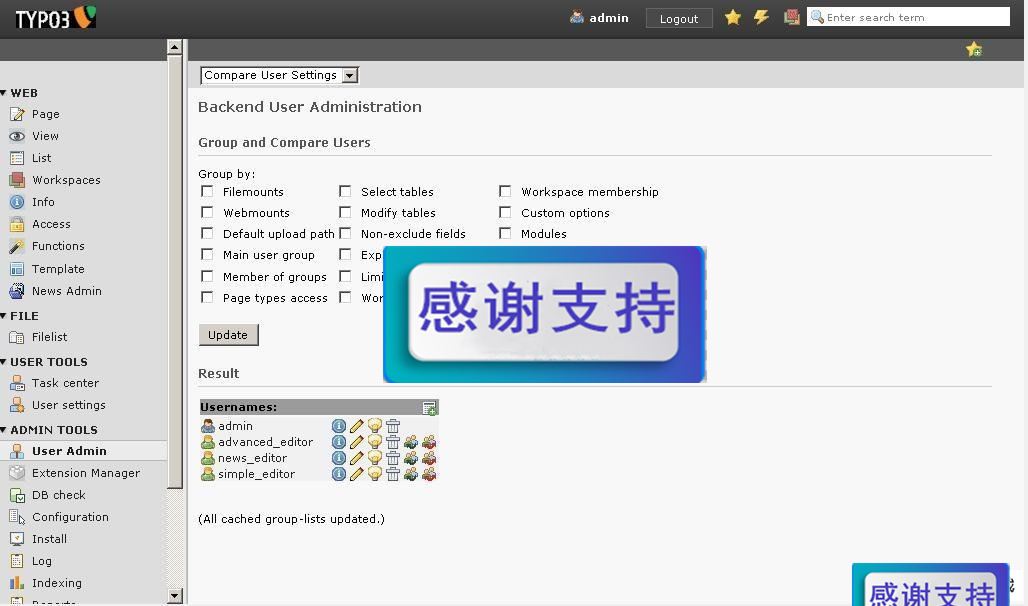Image resolution: width=1028 pixels, height=606 pixels.
Task: Check the Select tables option
Action: coord(345,192)
